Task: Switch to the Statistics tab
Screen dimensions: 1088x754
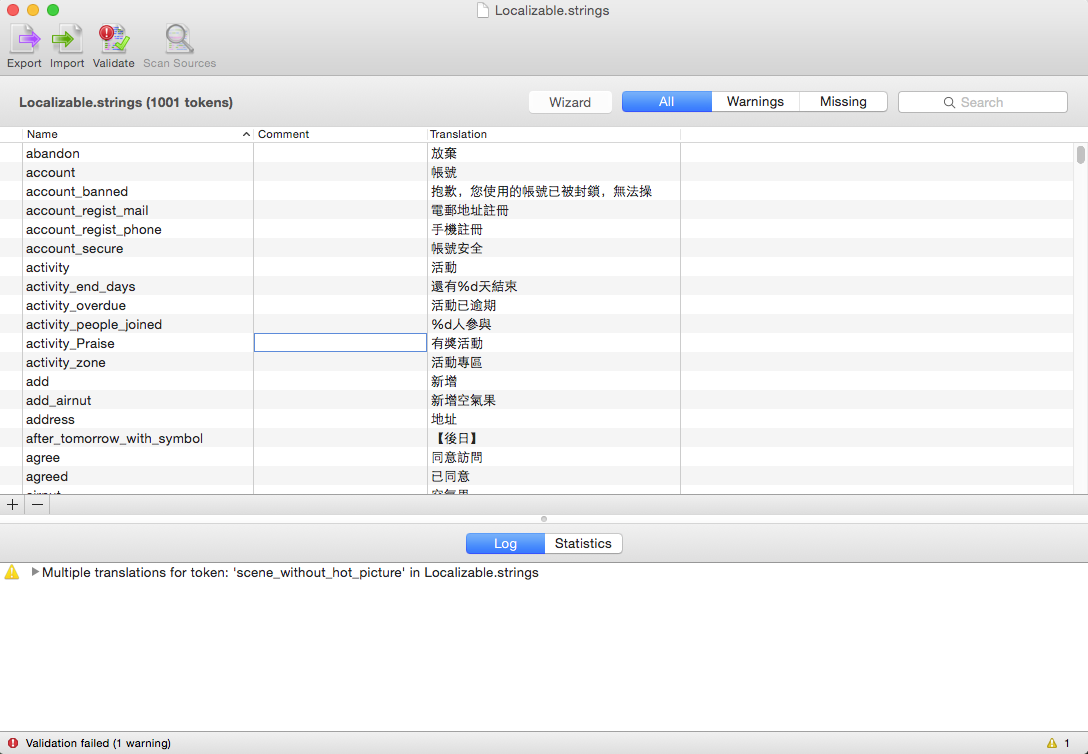Action: point(583,544)
